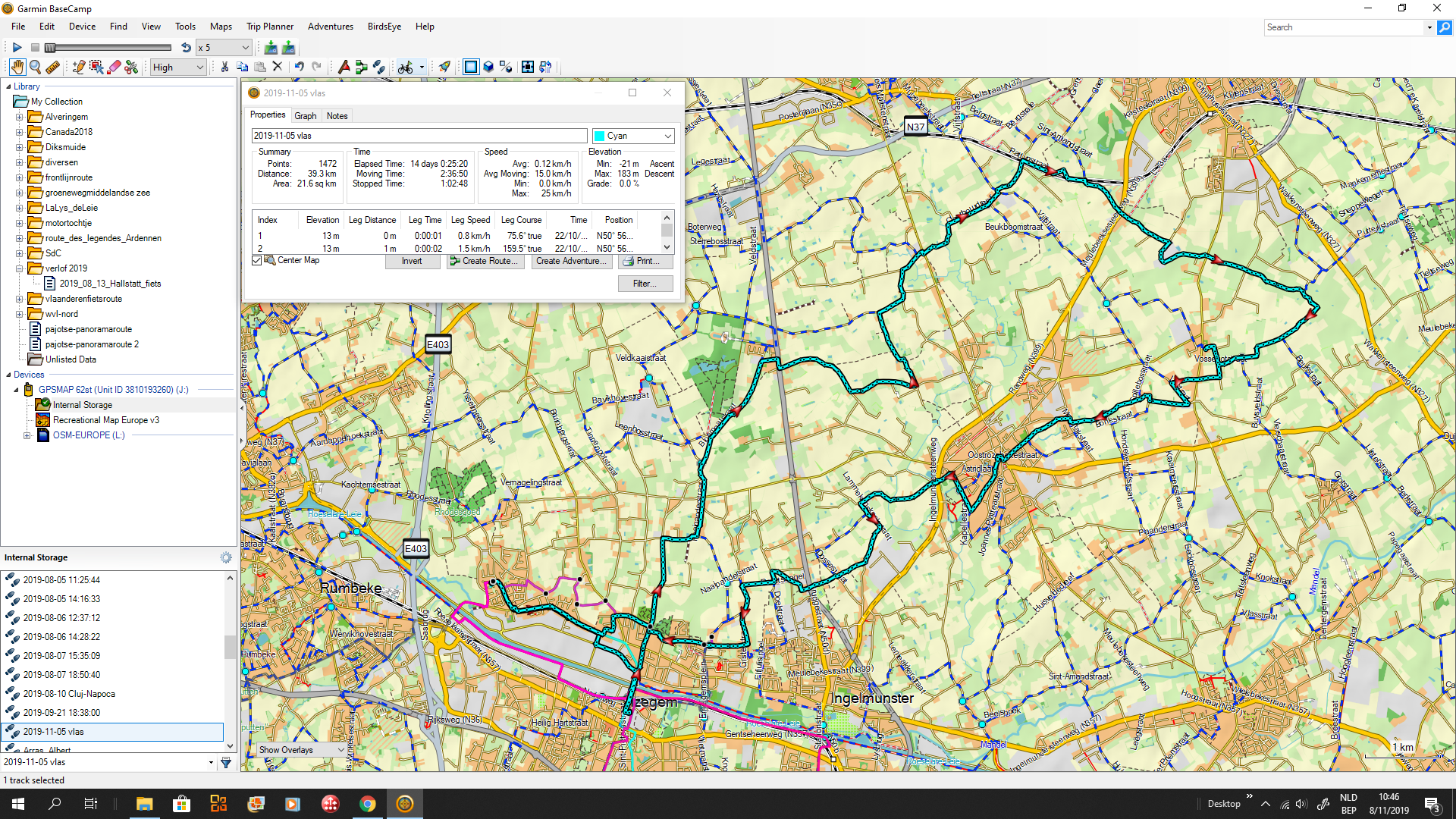The height and width of the screenshot is (819, 1456).
Task: Open the Maps menu
Action: (x=221, y=27)
